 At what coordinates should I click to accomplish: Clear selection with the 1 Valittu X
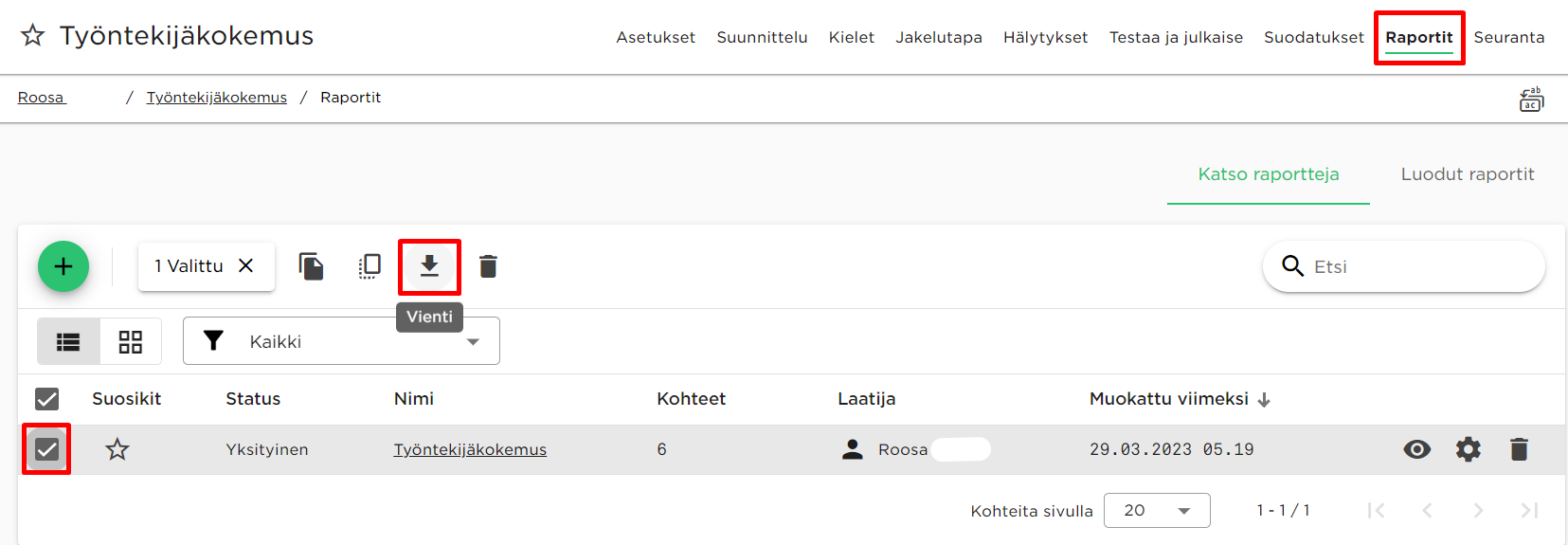[x=245, y=266]
